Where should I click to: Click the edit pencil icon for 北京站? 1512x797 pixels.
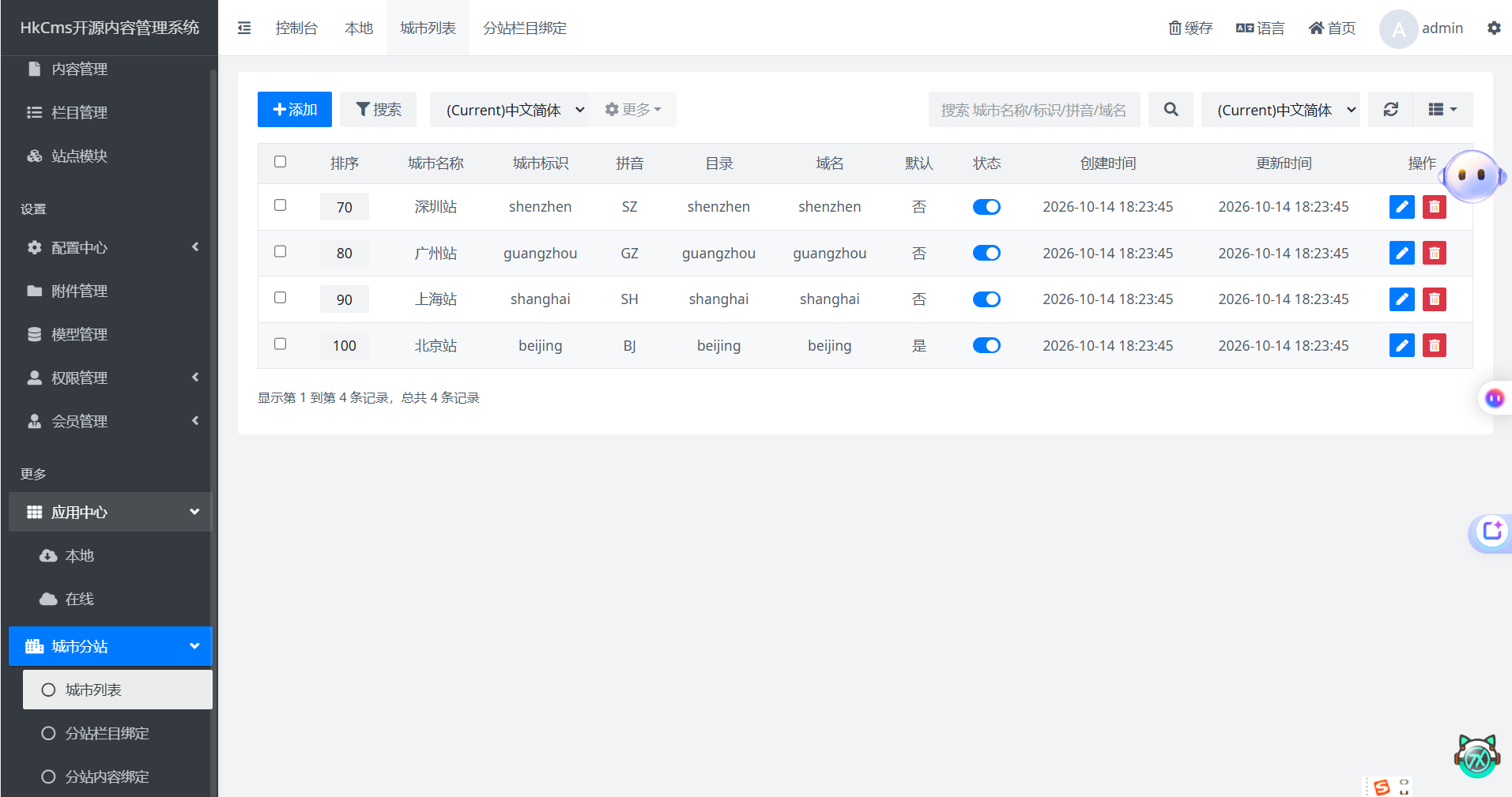coord(1401,346)
